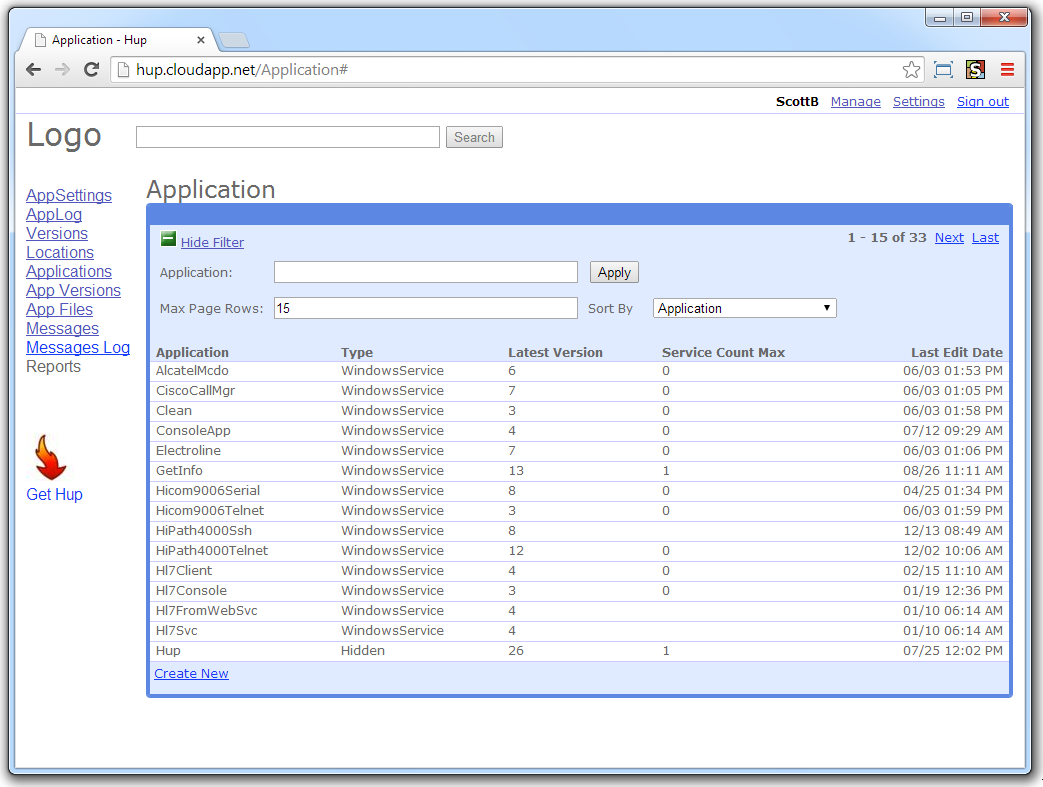1043x787 pixels.
Task: Click into the Application filter text field
Action: pos(425,272)
